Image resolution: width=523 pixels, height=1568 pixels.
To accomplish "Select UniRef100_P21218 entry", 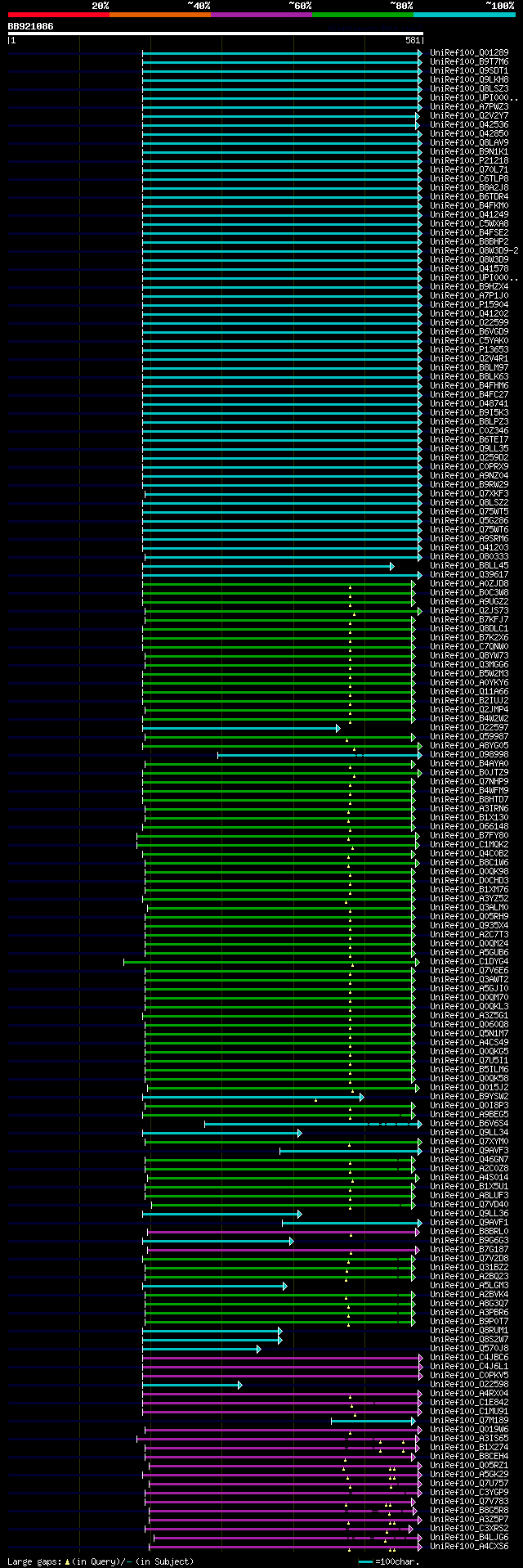I will [x=469, y=160].
